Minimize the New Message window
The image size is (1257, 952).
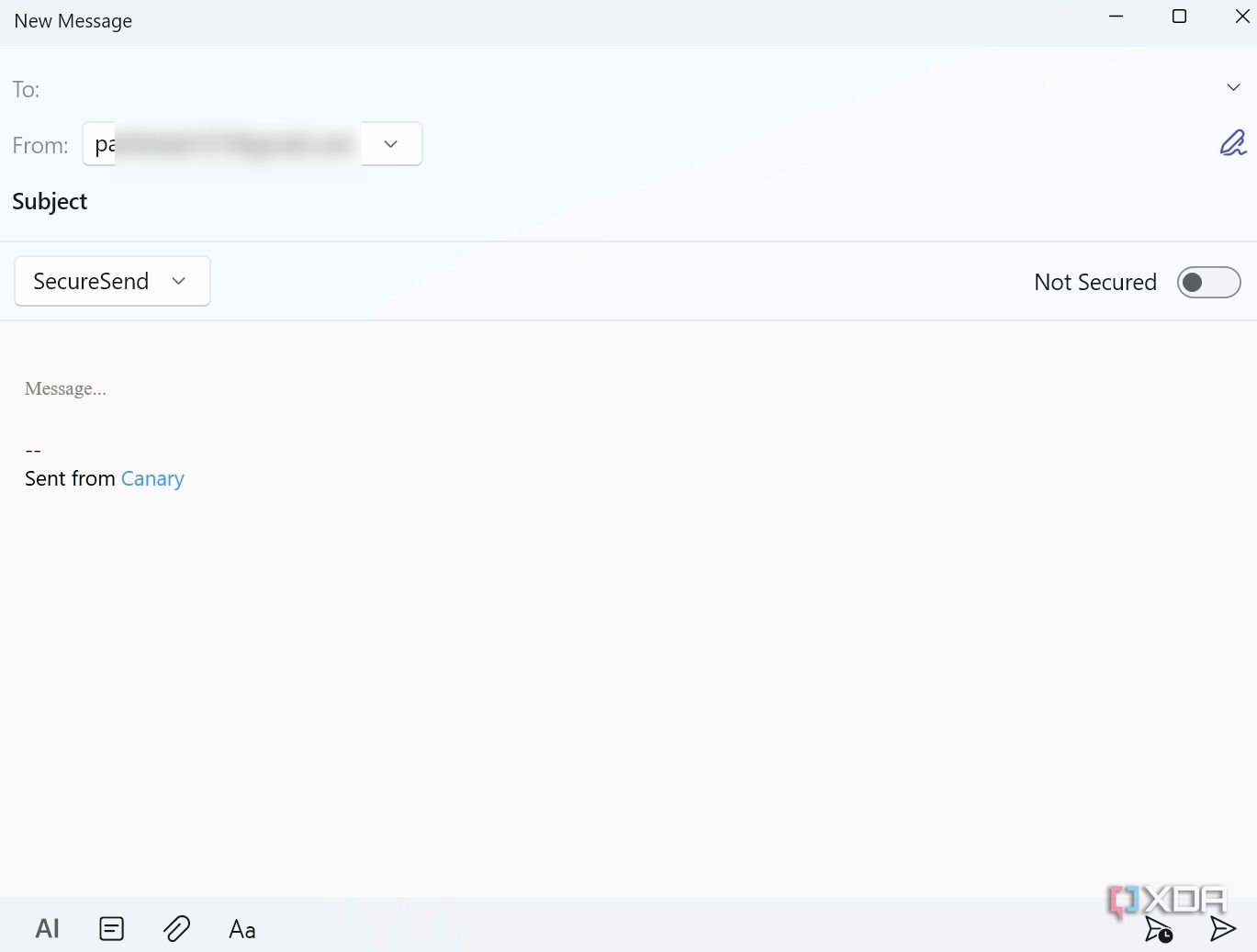[1116, 17]
